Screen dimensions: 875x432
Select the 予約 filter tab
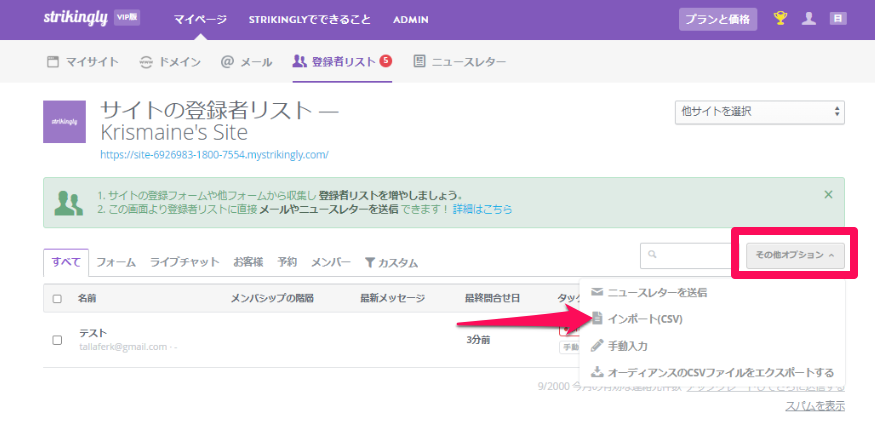click(x=287, y=262)
